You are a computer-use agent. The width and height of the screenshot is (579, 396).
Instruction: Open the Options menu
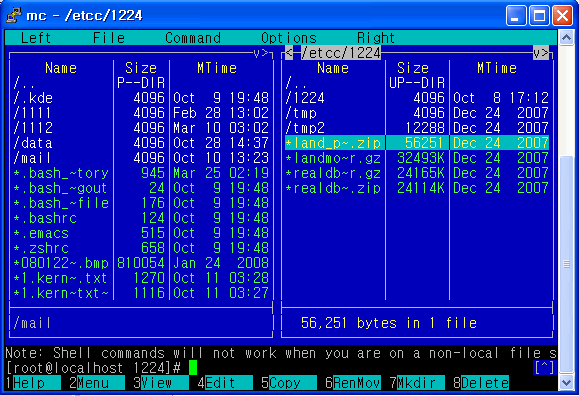[x=289, y=38]
